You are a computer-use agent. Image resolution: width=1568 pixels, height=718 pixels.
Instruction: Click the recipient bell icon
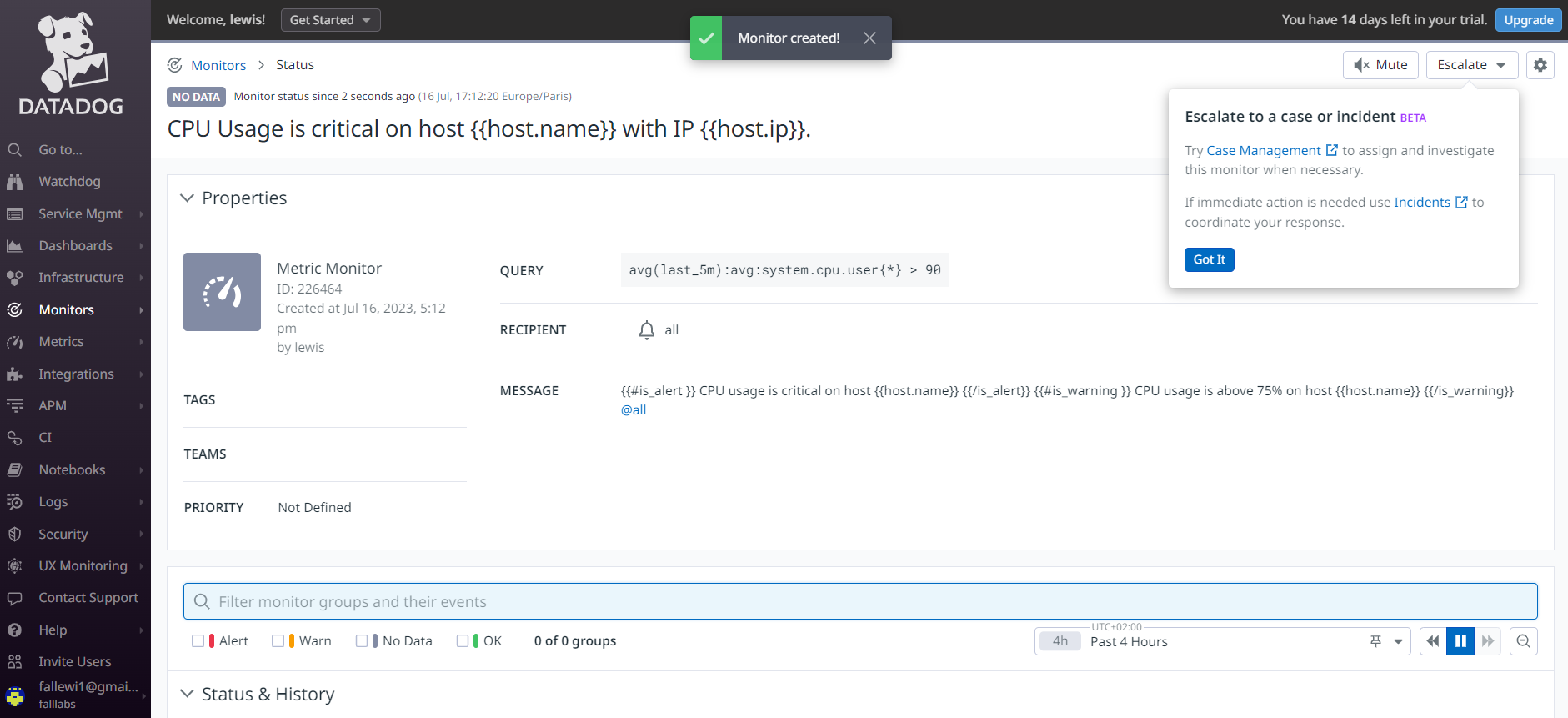pos(647,330)
